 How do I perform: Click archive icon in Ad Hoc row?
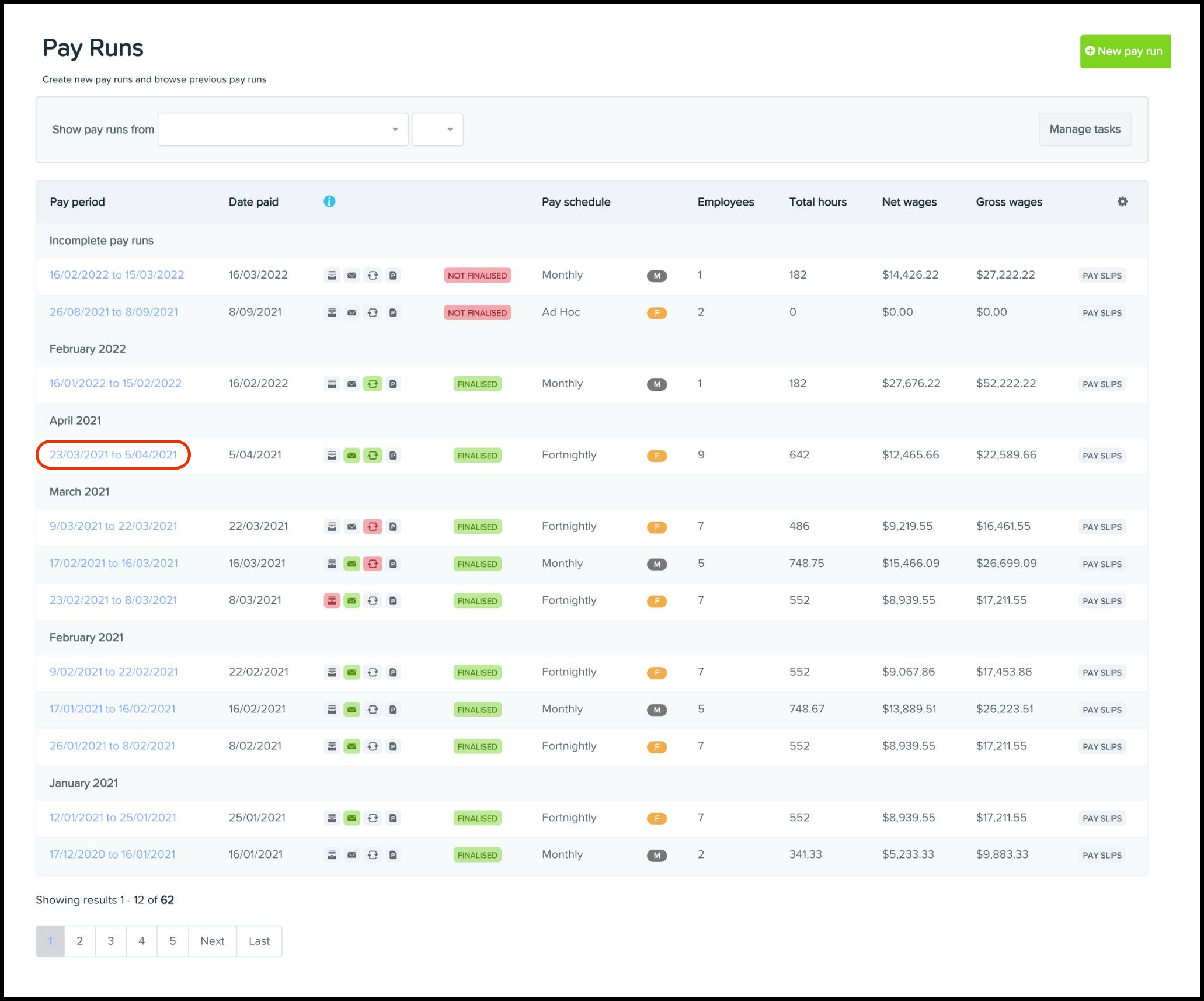click(332, 313)
